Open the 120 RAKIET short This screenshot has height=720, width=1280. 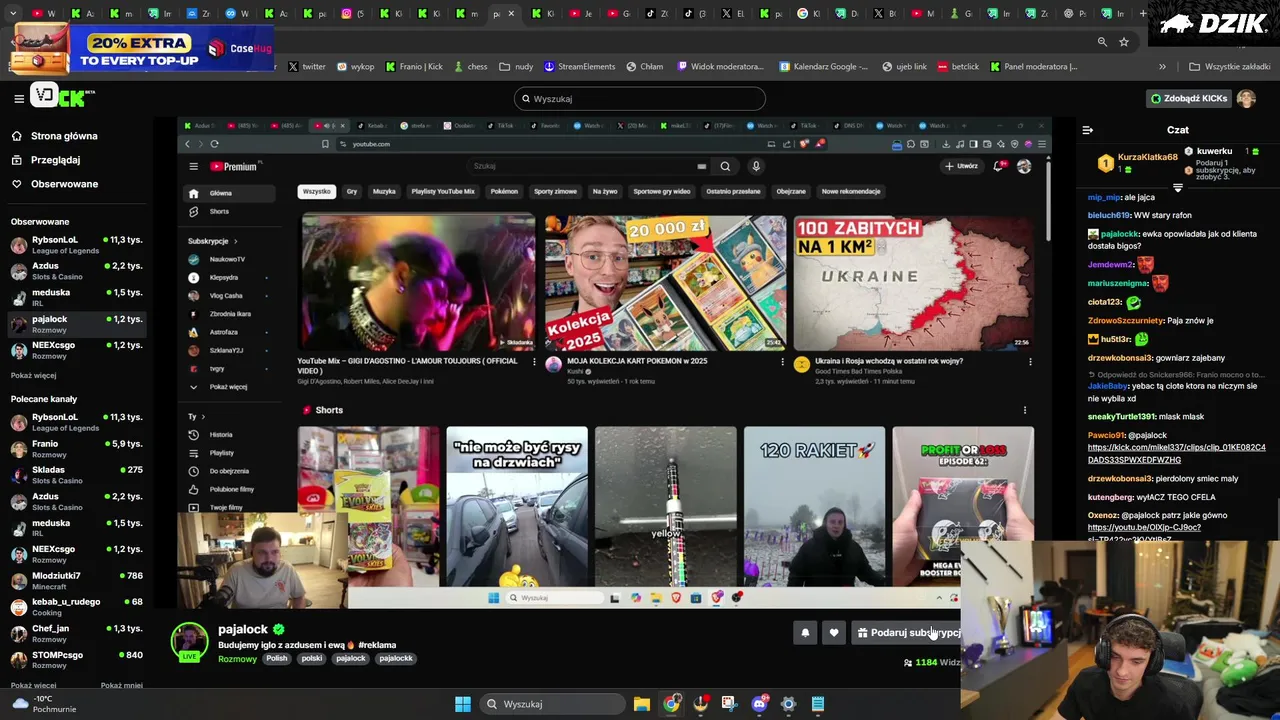coord(814,506)
